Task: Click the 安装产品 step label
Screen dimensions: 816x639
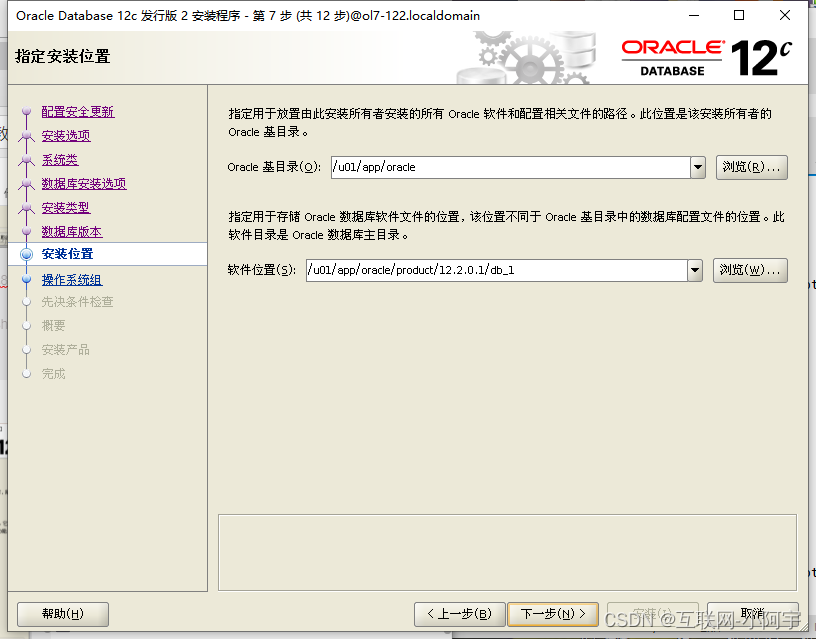Action: [x=66, y=350]
